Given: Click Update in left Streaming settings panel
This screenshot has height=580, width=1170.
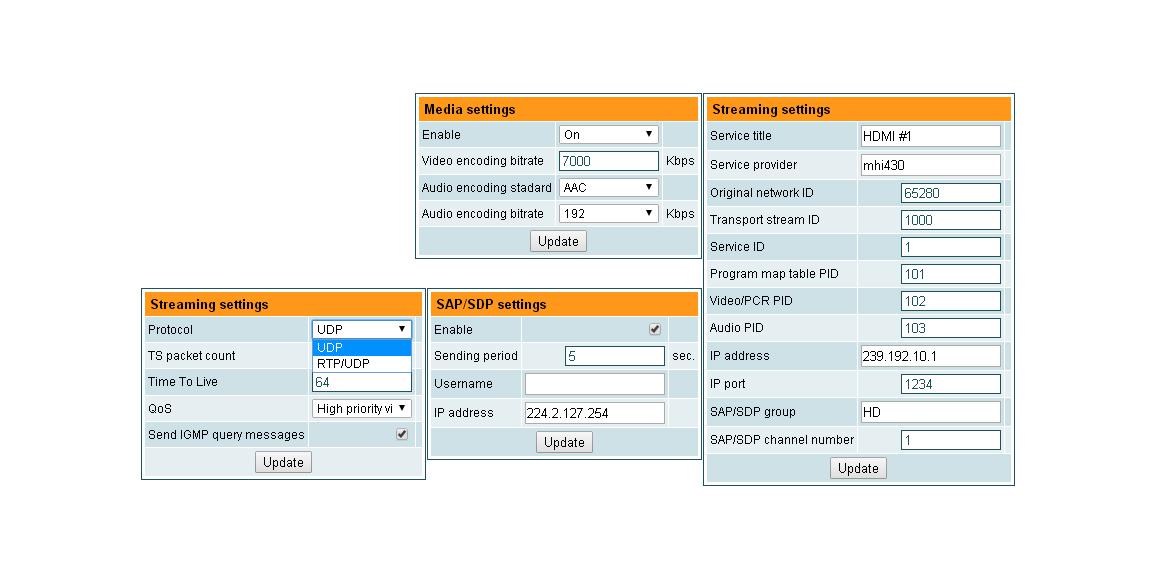Looking at the screenshot, I should click(x=283, y=462).
